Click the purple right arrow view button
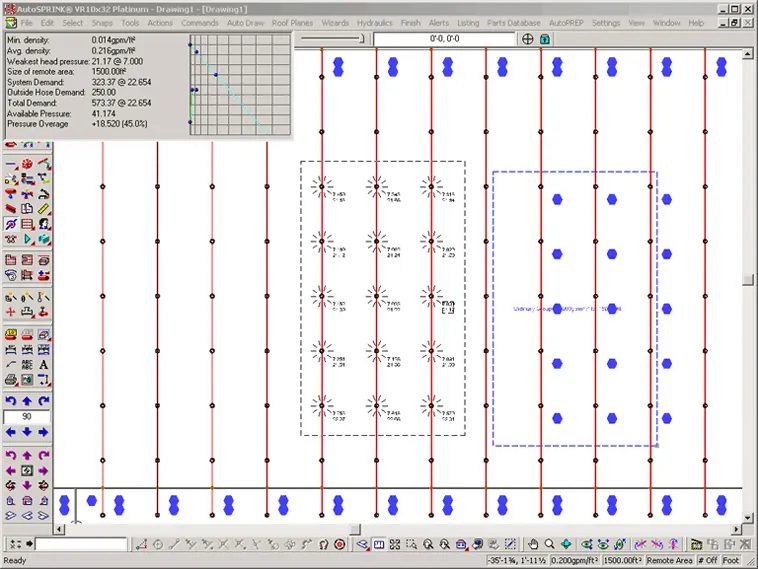The width and height of the screenshot is (758, 569). (x=44, y=470)
